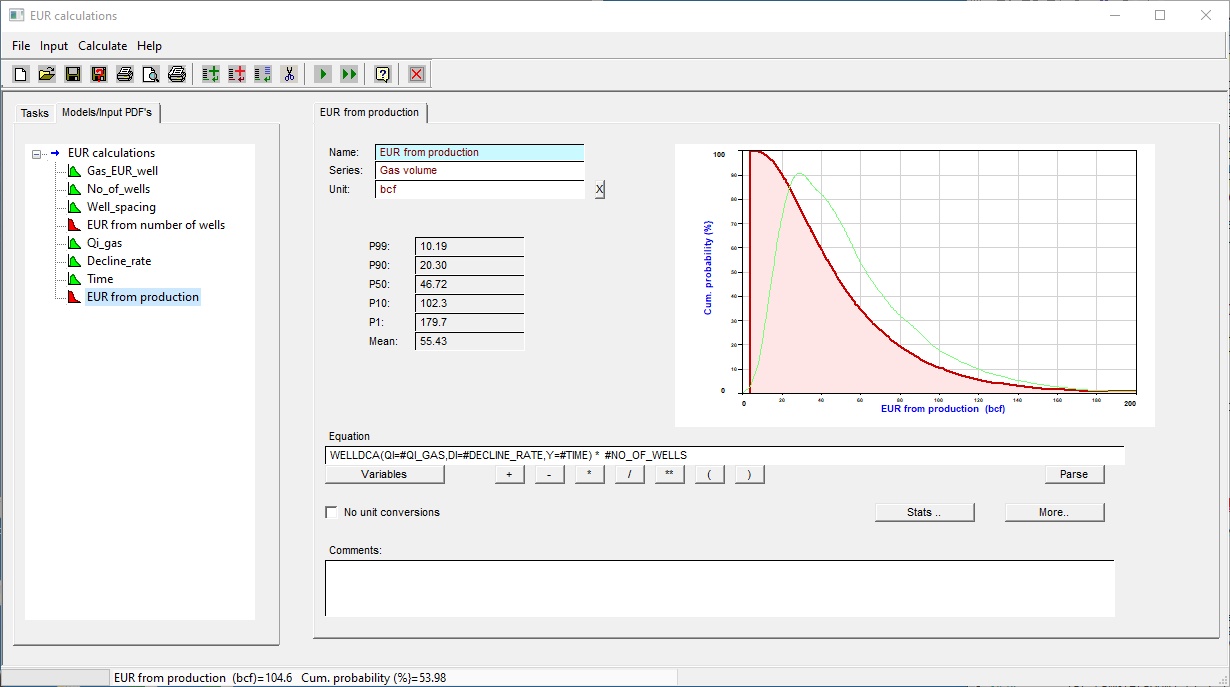Image resolution: width=1230 pixels, height=687 pixels.
Task: Click the Print preview magnifier icon
Action: coord(150,74)
